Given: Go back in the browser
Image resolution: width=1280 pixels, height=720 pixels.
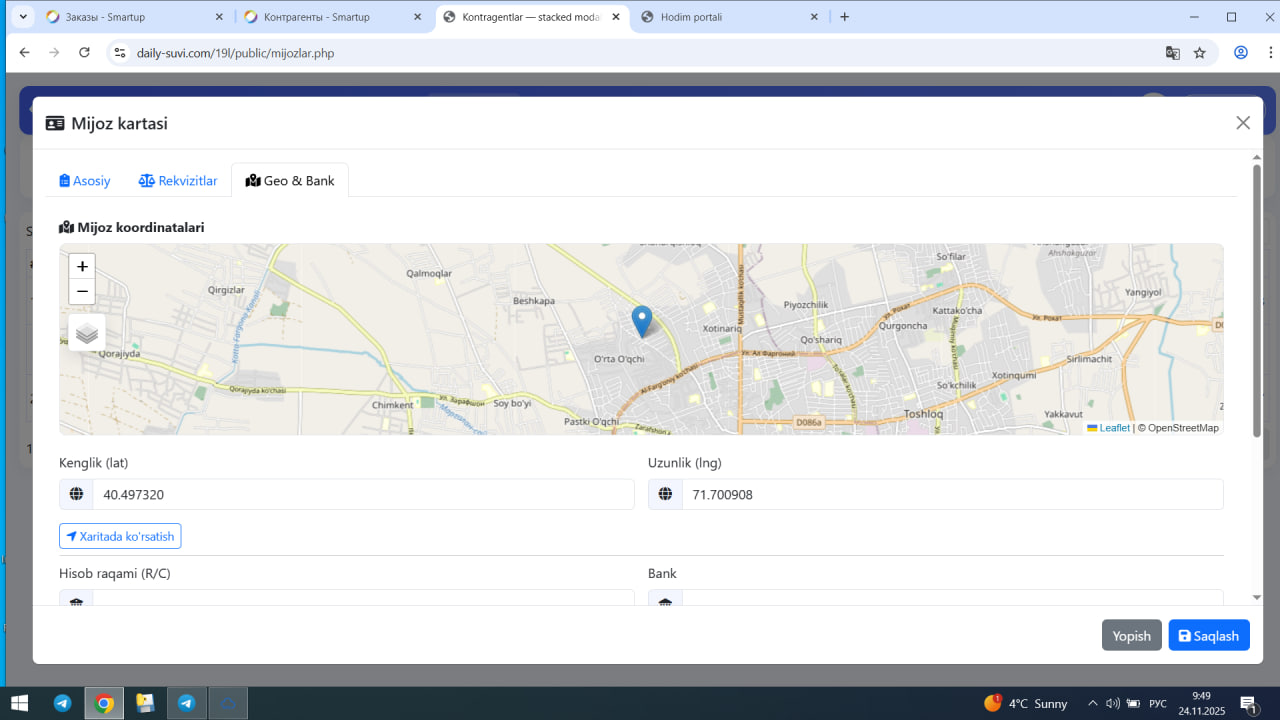Looking at the screenshot, I should (25, 53).
